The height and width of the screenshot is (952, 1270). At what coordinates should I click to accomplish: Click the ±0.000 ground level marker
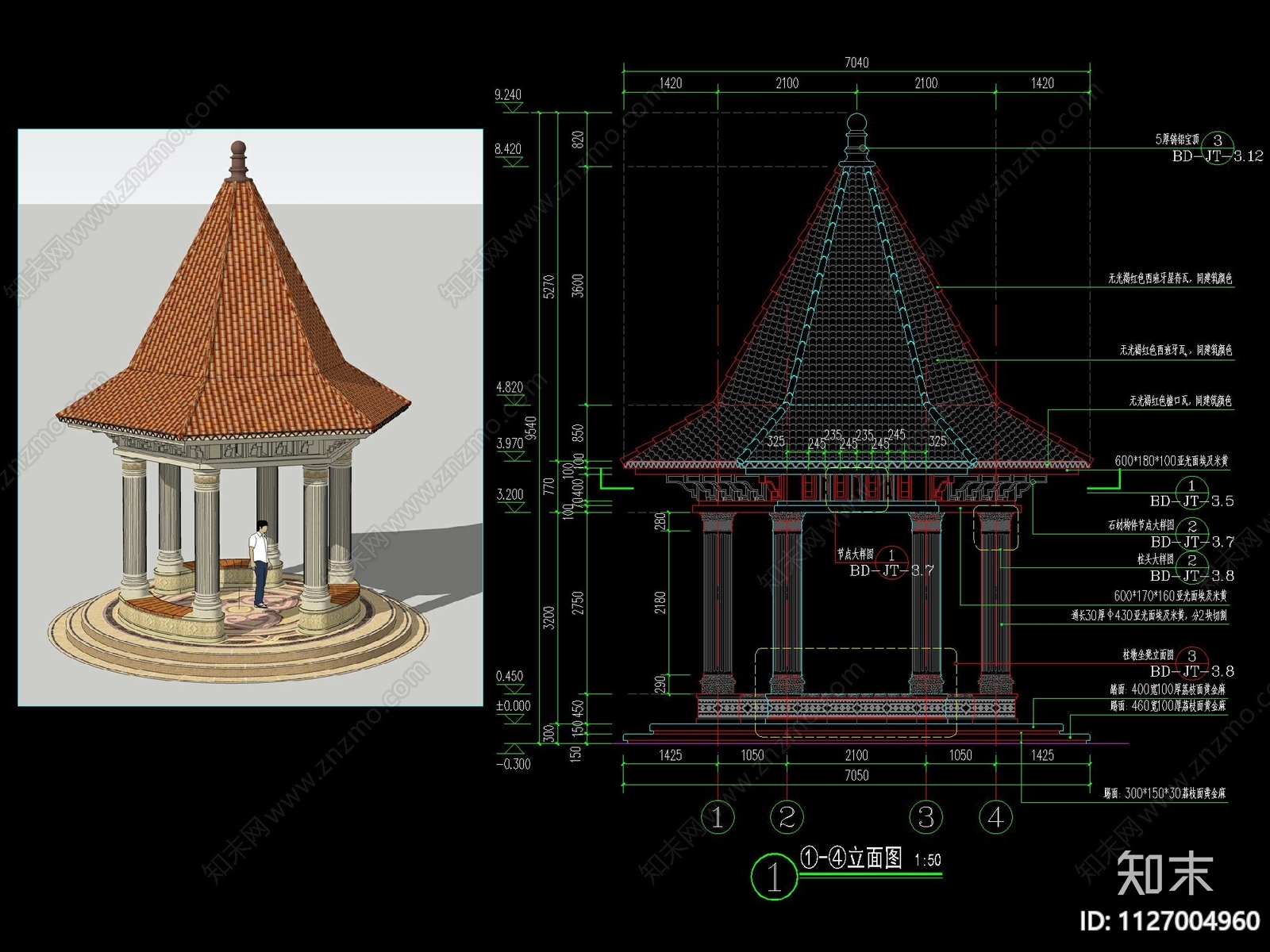(513, 705)
